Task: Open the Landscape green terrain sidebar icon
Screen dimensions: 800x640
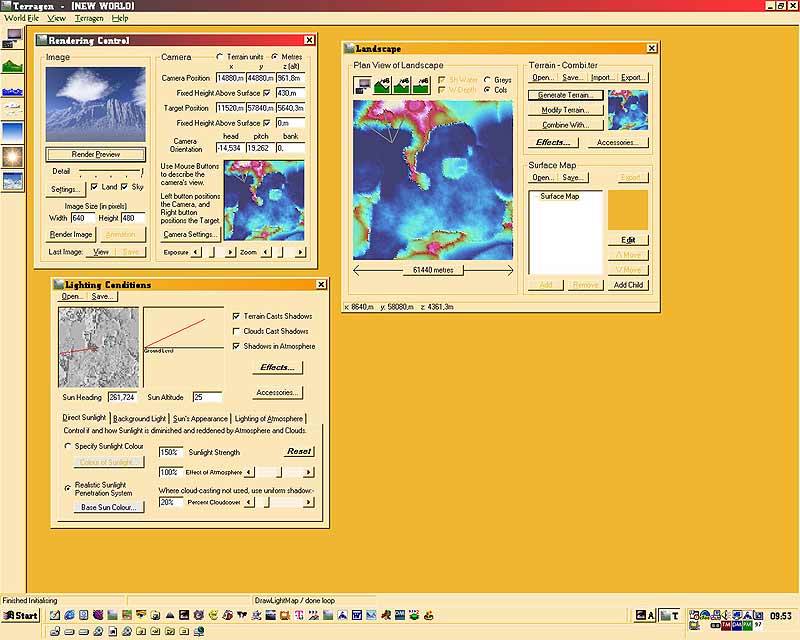Action: 14,66
